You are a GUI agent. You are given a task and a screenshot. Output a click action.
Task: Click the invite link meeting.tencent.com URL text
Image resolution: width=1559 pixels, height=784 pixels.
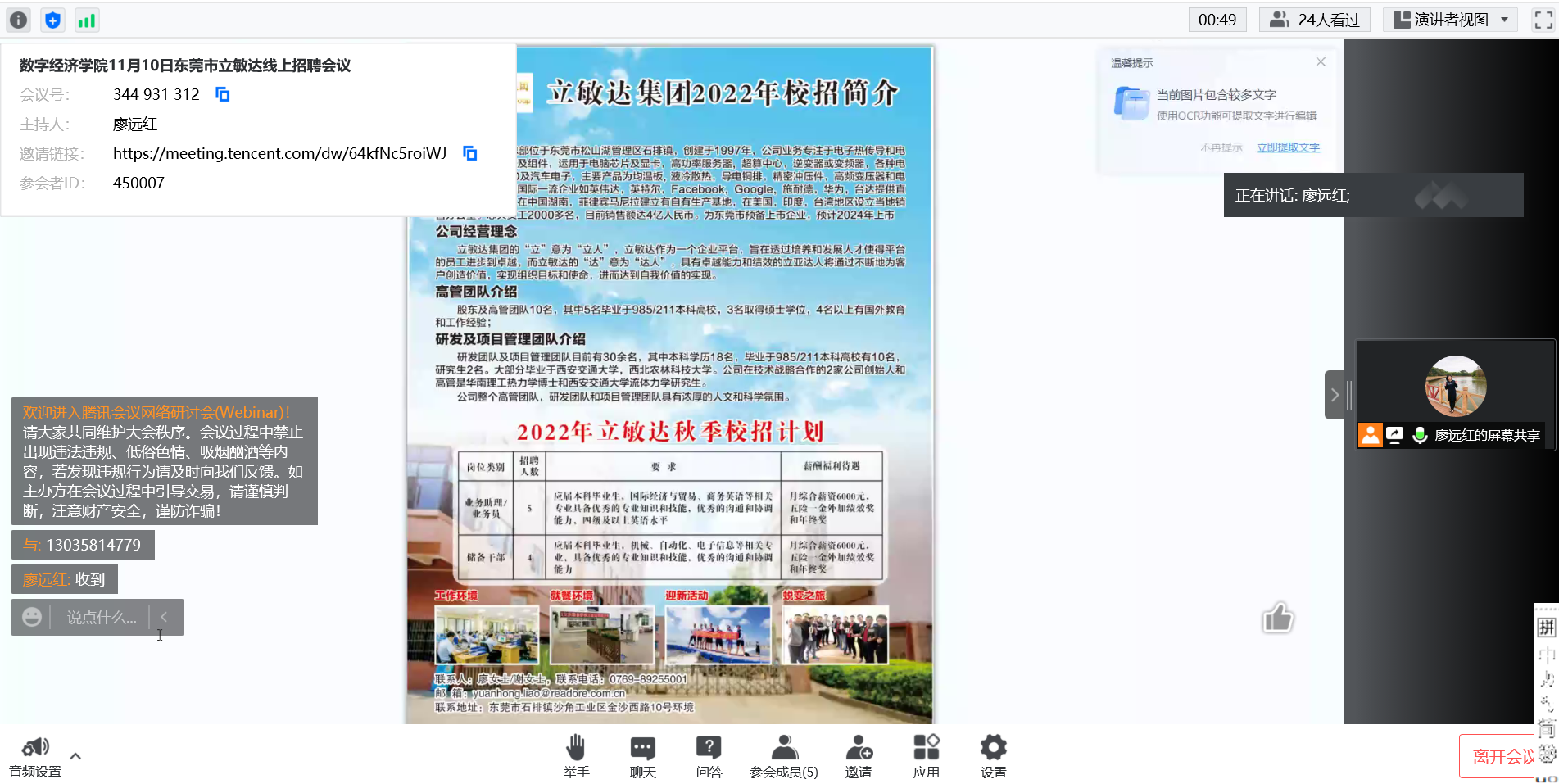(279, 153)
